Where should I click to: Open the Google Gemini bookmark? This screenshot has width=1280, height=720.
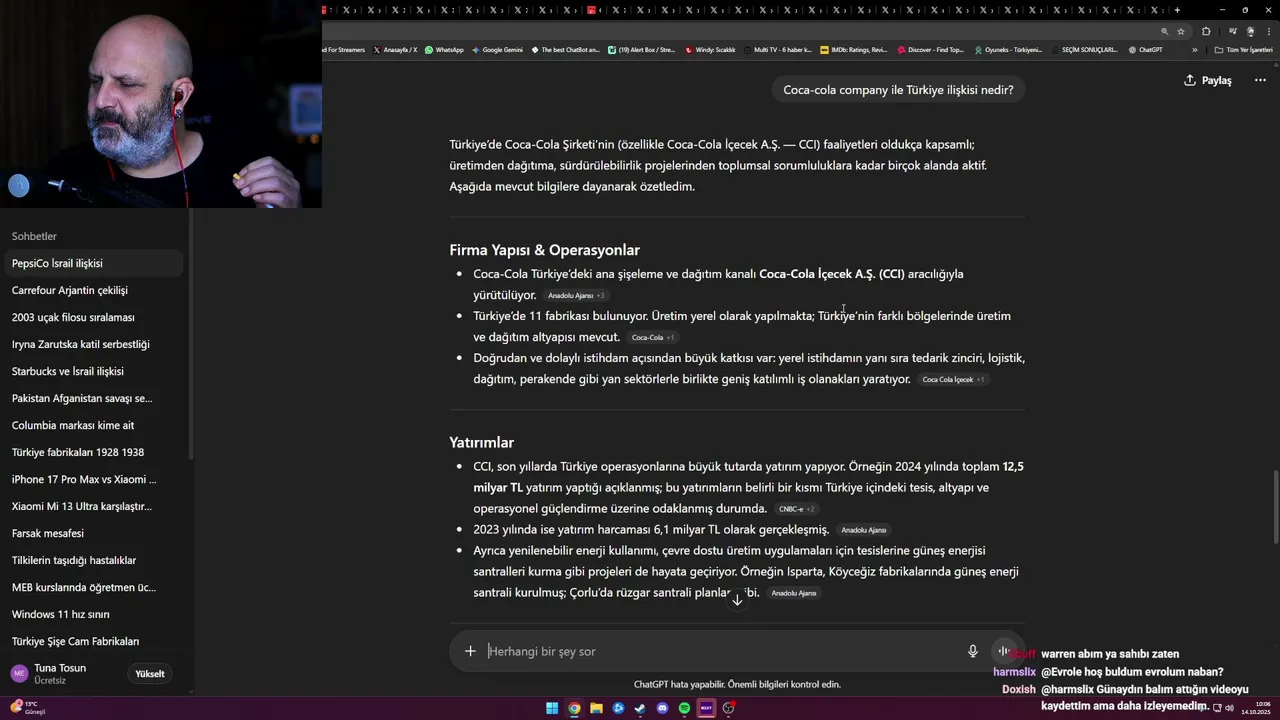click(497, 49)
